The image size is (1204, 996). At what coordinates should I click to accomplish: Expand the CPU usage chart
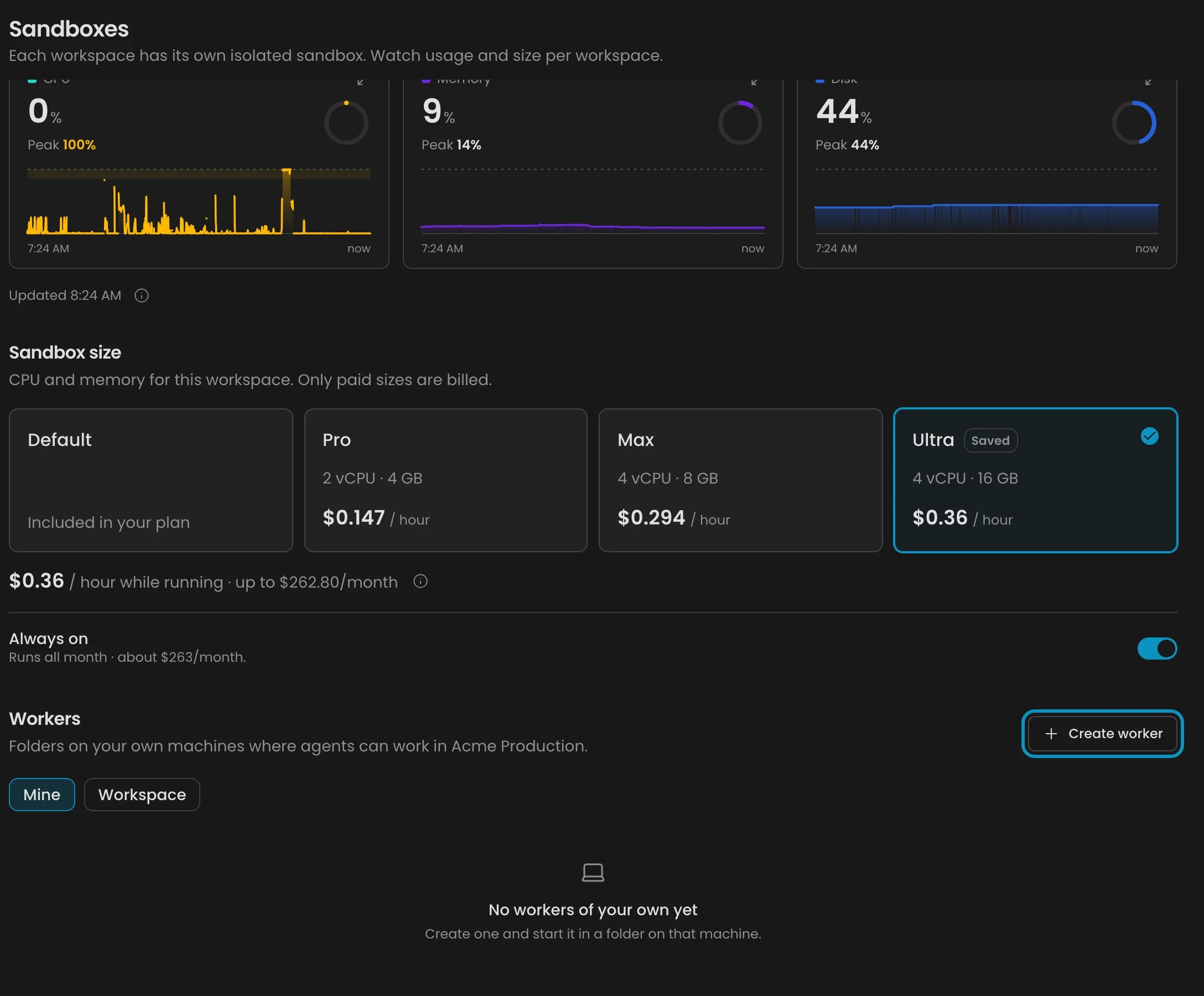[x=361, y=82]
